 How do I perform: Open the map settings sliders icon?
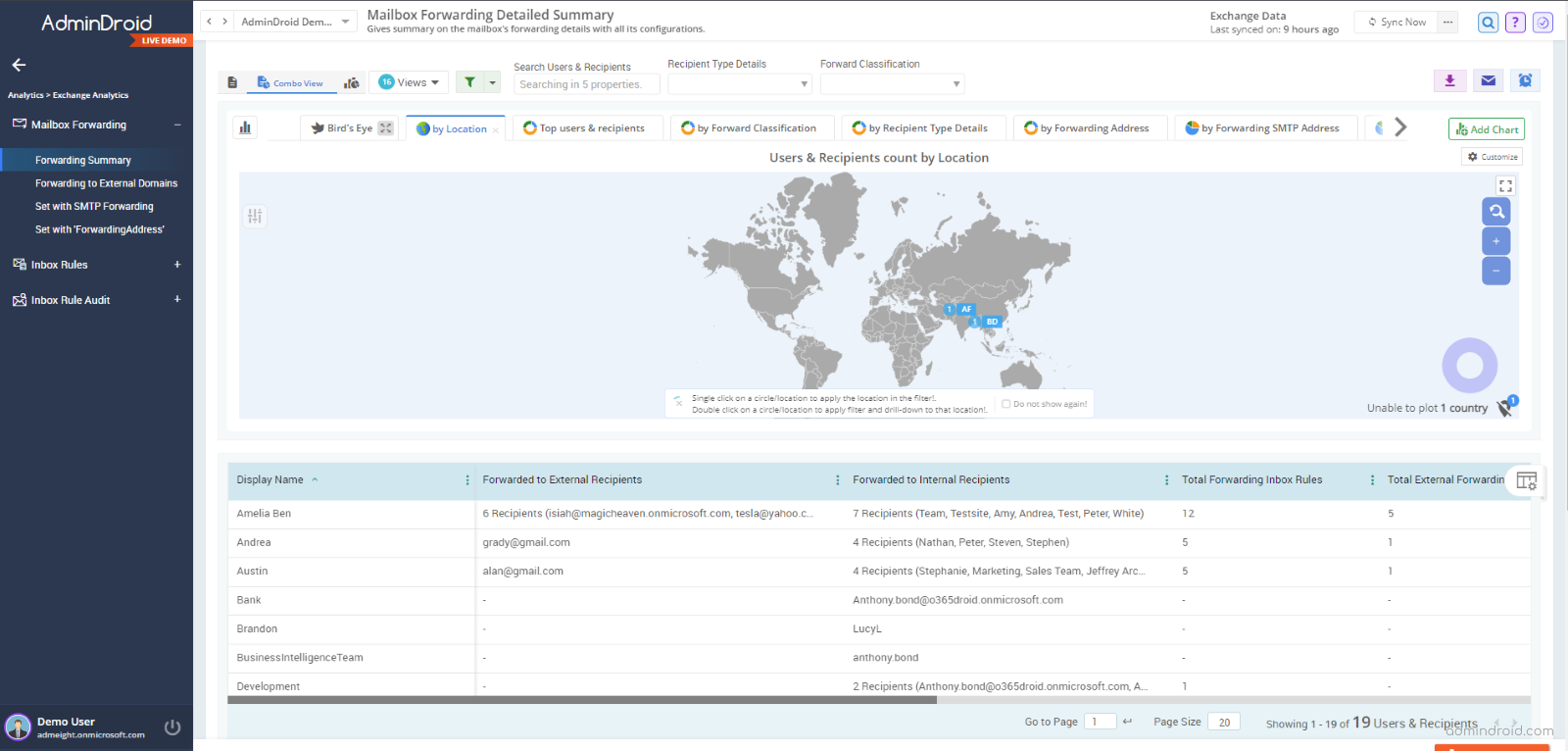pyautogui.click(x=255, y=216)
